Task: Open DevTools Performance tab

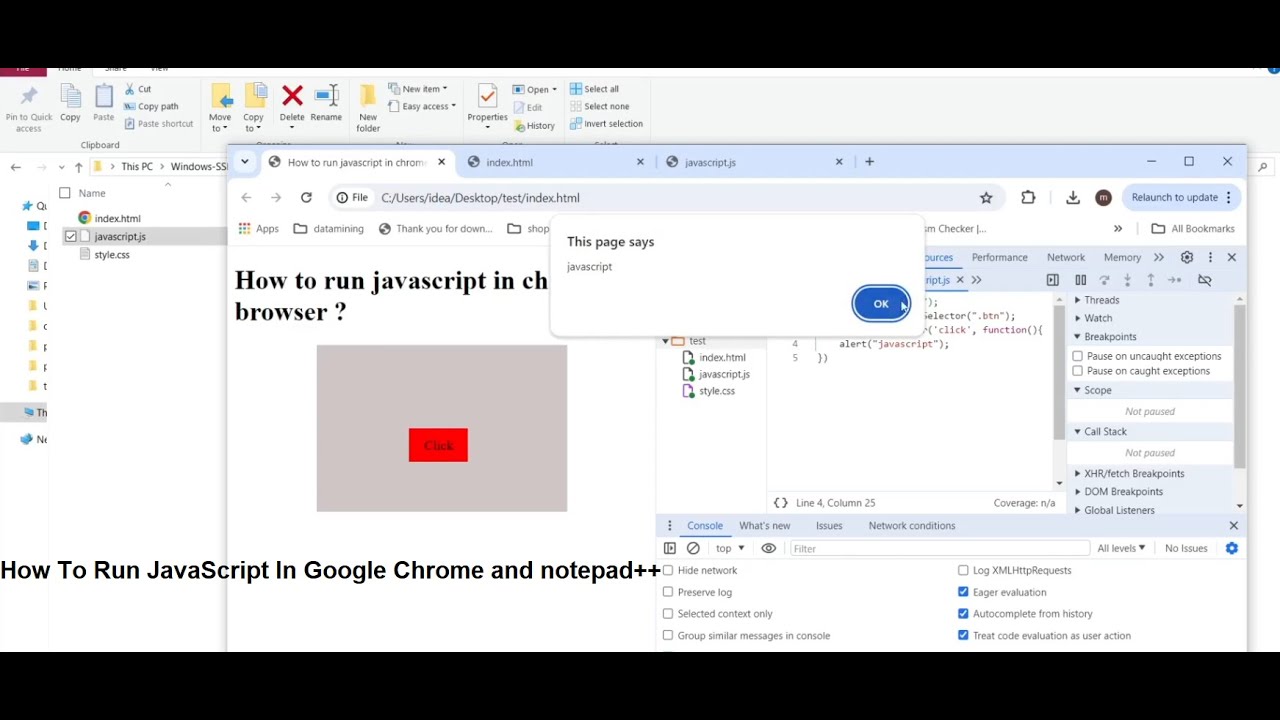Action: (999, 258)
